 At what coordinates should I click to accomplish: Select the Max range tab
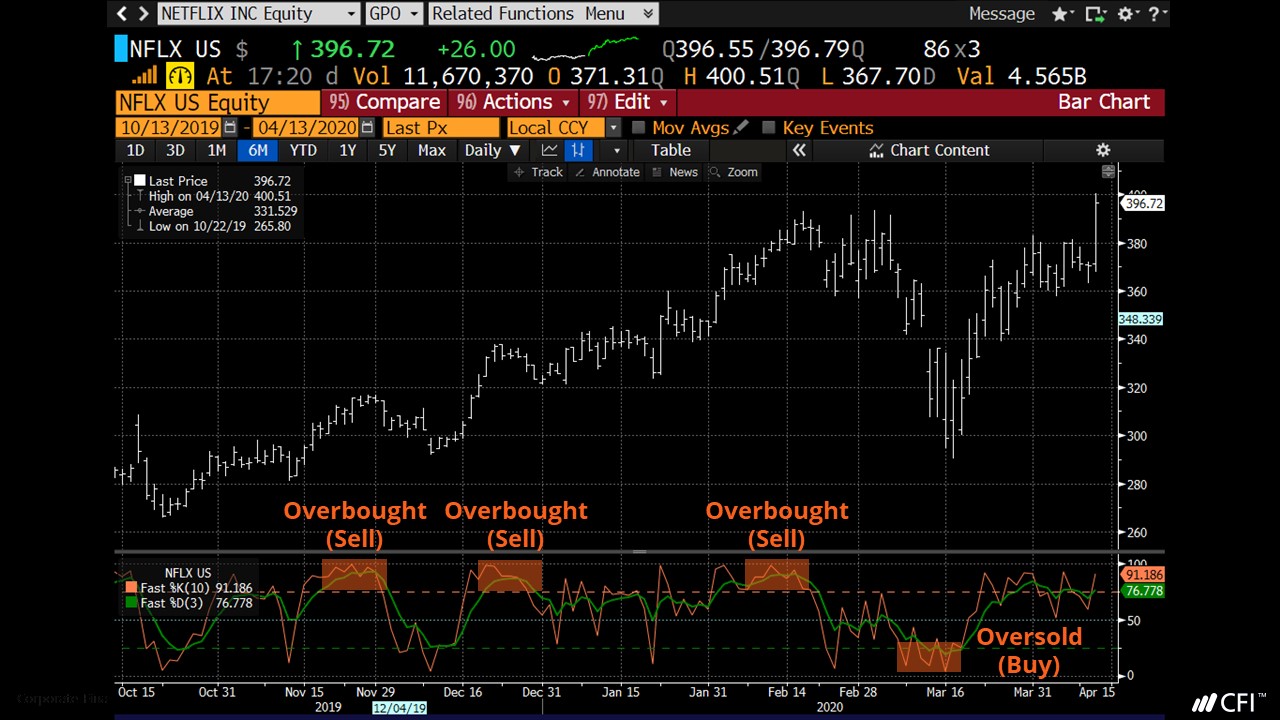click(x=432, y=150)
